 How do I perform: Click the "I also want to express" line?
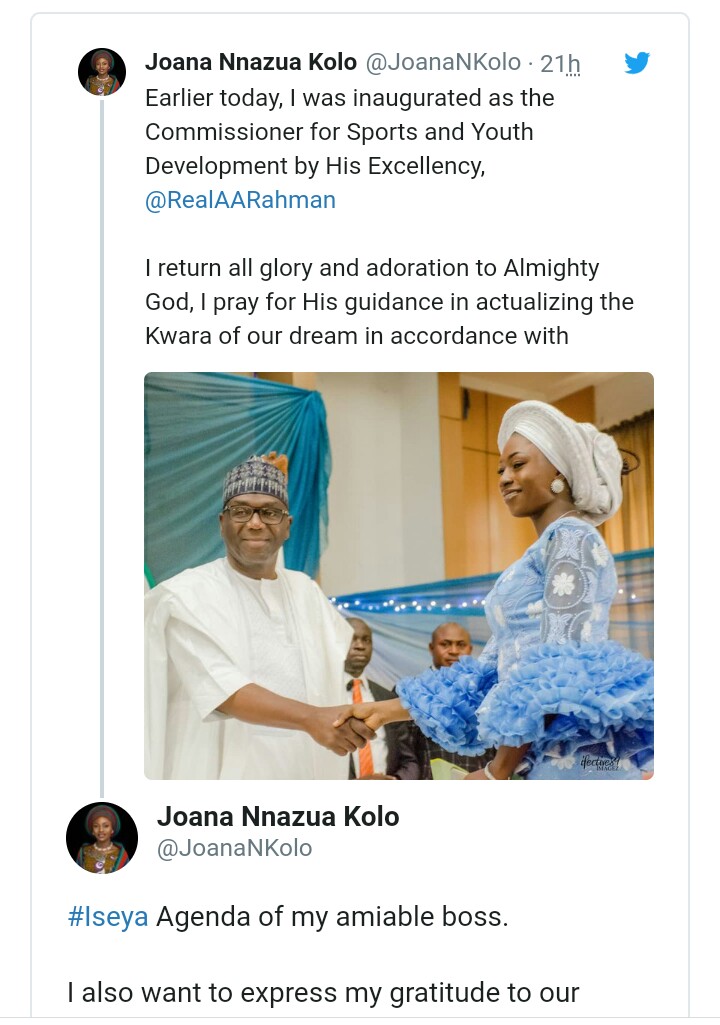(x=323, y=993)
